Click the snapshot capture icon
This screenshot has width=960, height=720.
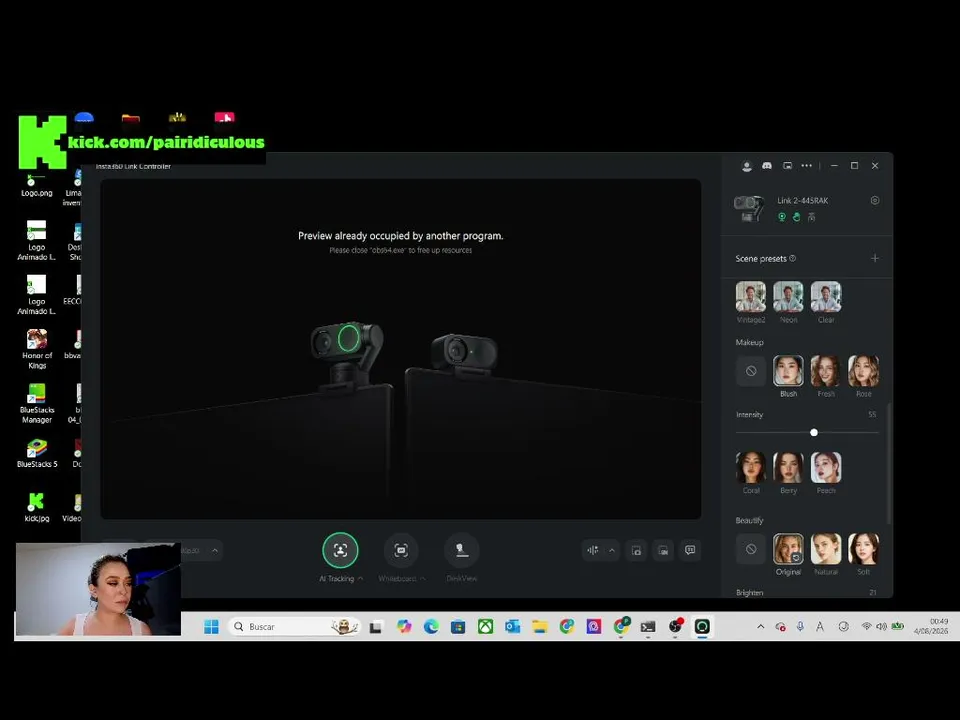click(637, 550)
